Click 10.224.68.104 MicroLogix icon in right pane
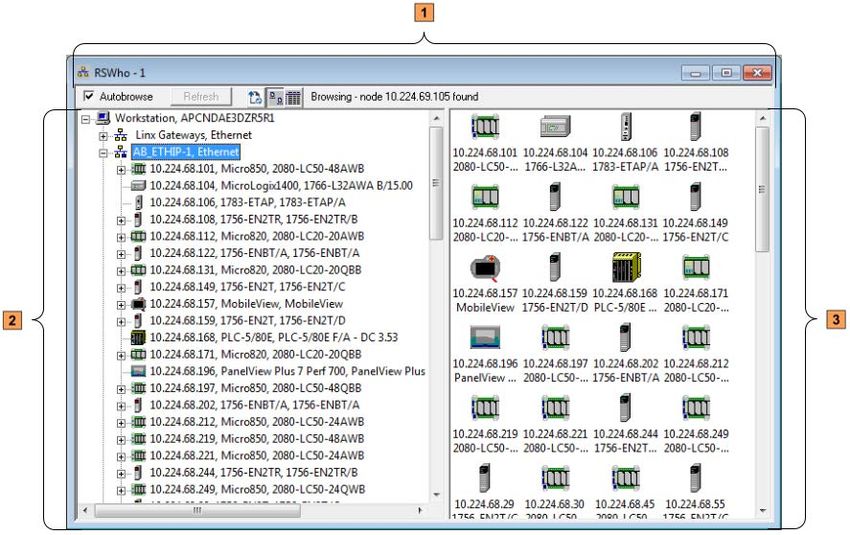This screenshot has height=535, width=850. tap(555, 127)
